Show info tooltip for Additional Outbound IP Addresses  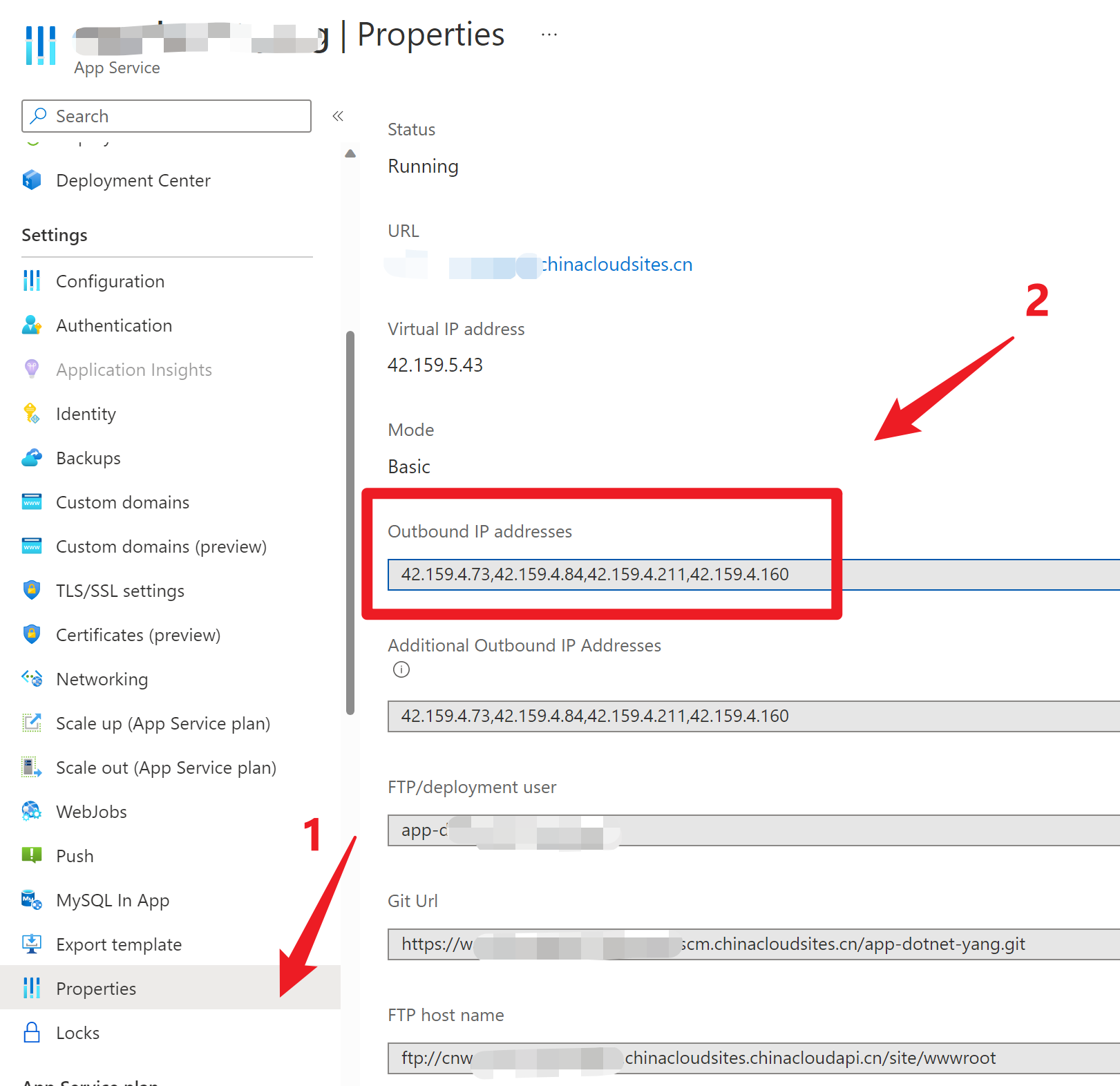401,669
